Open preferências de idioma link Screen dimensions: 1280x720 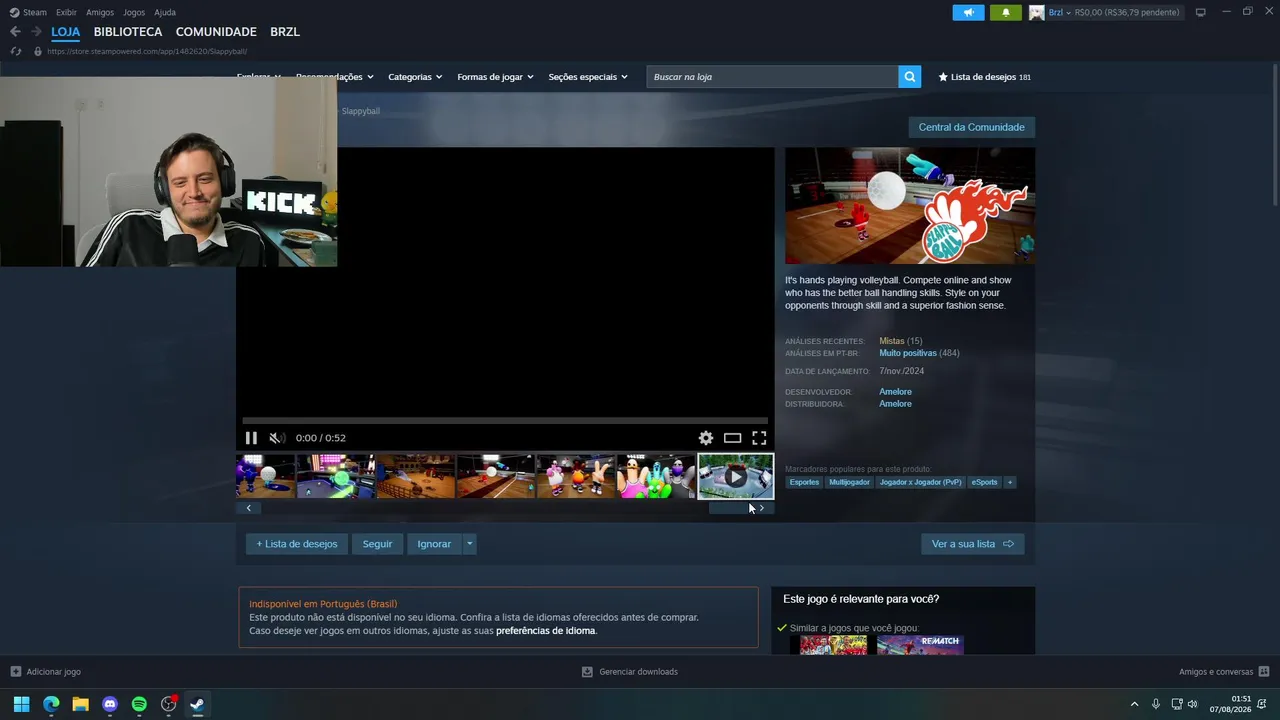pyautogui.click(x=545, y=631)
